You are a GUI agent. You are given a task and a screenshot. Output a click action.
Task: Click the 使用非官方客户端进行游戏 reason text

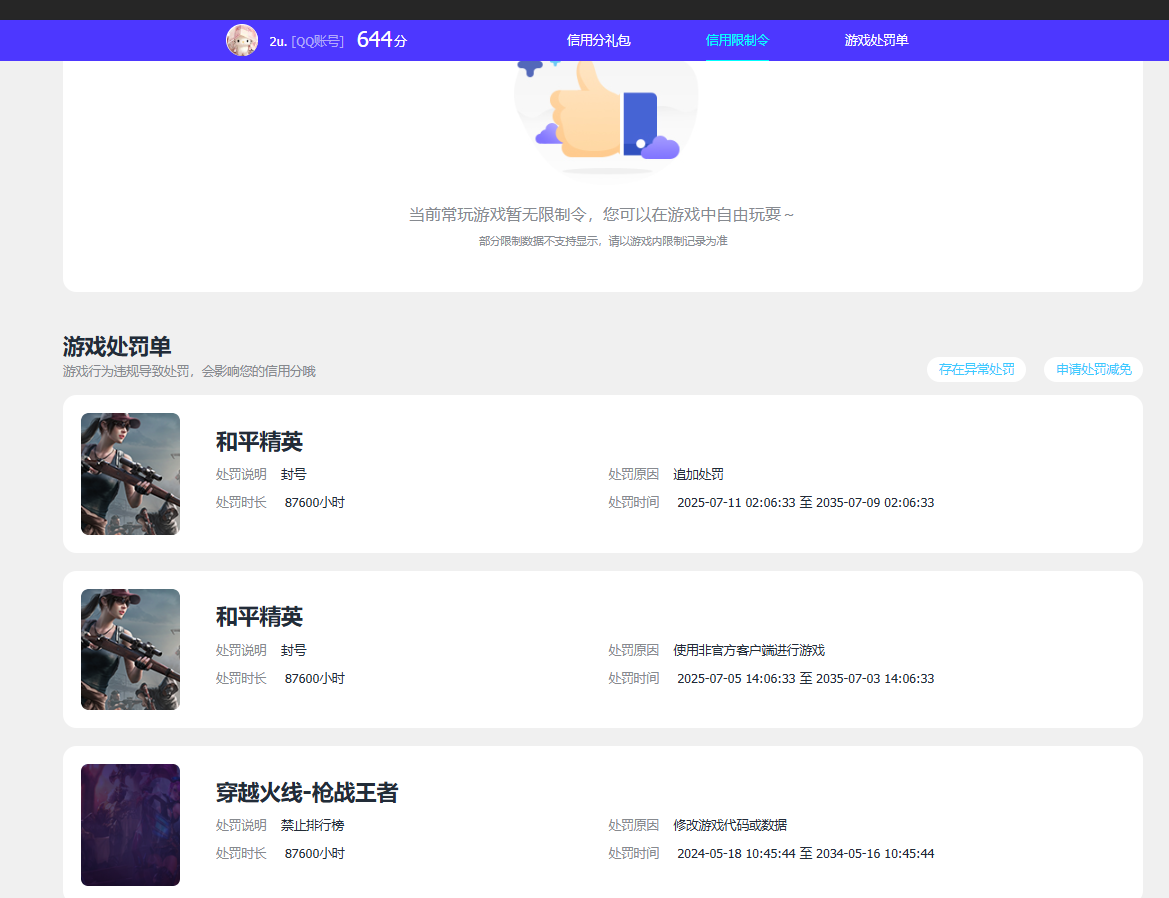[749, 650]
